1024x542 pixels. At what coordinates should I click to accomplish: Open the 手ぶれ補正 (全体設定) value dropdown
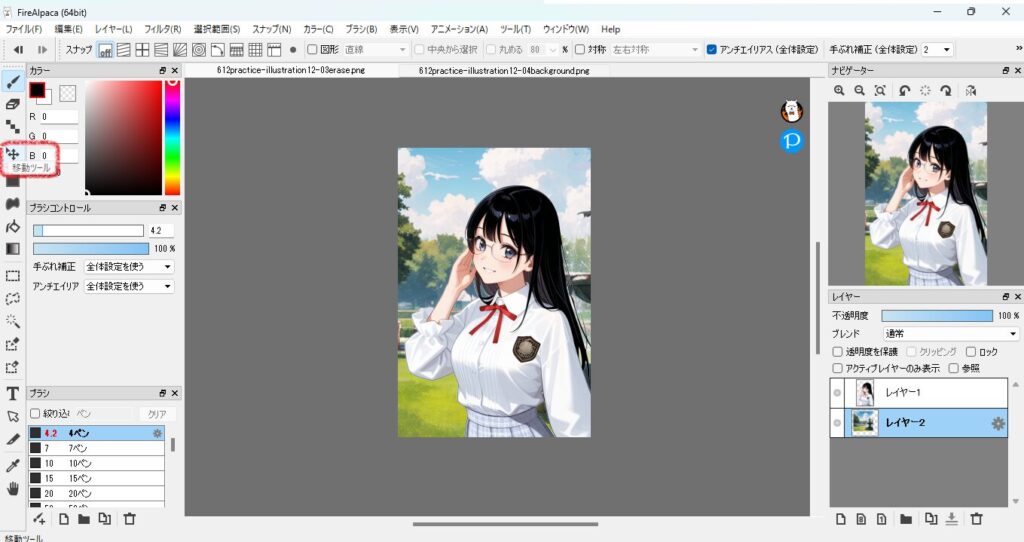938,50
